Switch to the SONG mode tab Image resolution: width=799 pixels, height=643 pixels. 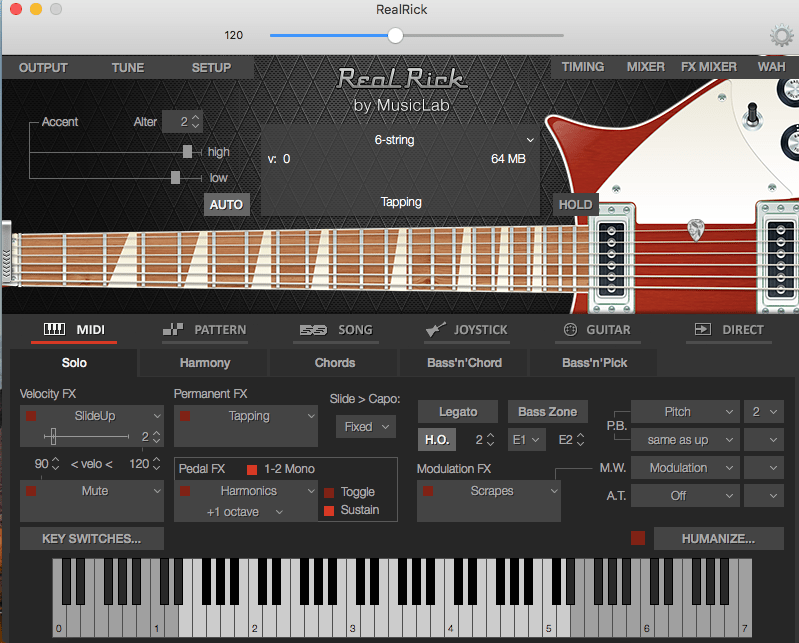point(336,330)
